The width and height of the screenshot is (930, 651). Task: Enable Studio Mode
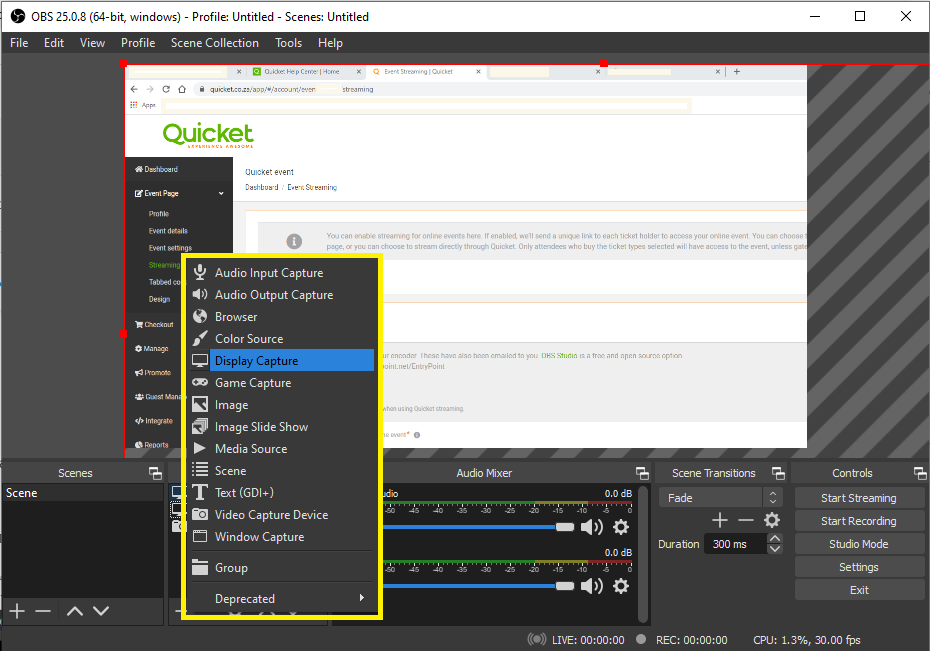click(x=858, y=544)
